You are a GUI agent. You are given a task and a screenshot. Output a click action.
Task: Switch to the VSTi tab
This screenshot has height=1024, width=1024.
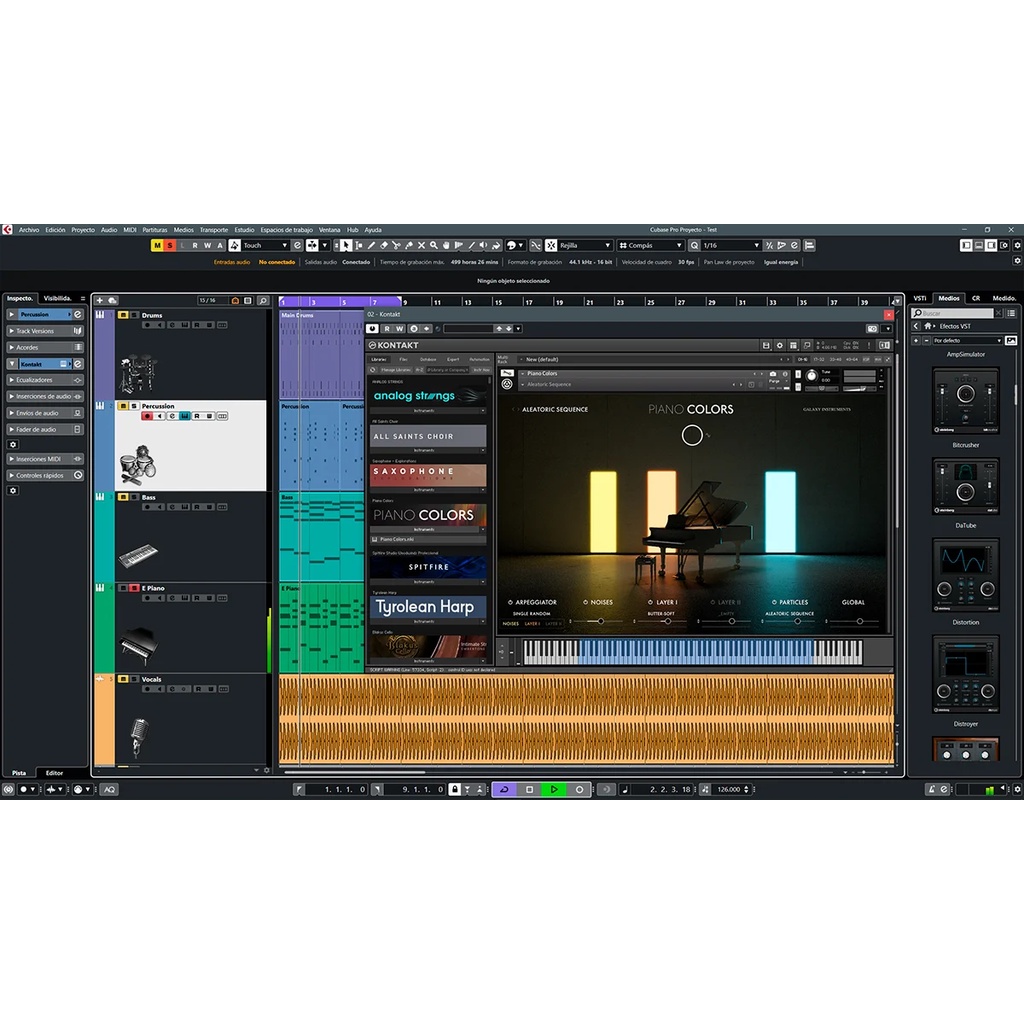(920, 298)
